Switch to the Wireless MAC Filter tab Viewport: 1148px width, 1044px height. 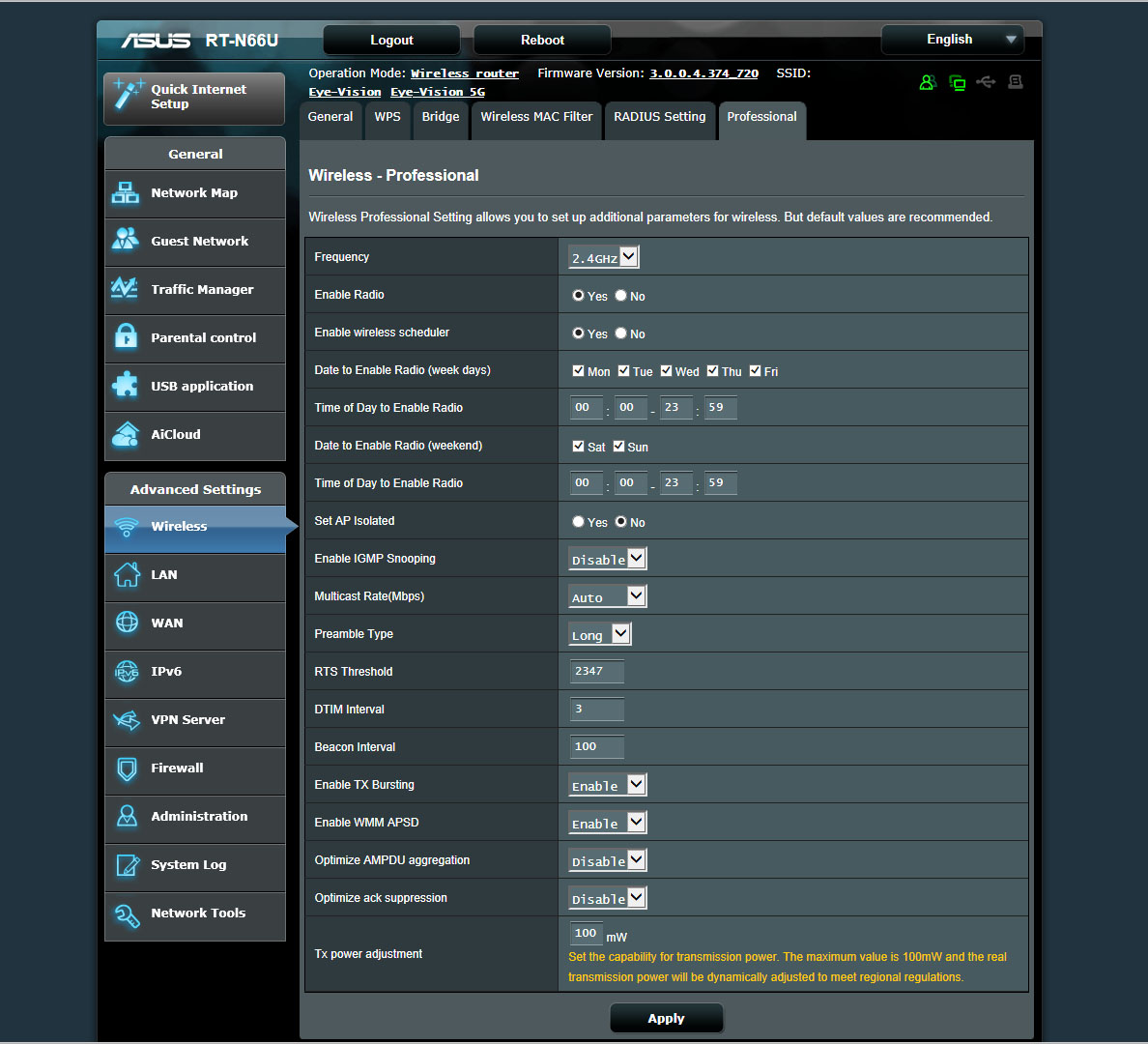[536, 117]
